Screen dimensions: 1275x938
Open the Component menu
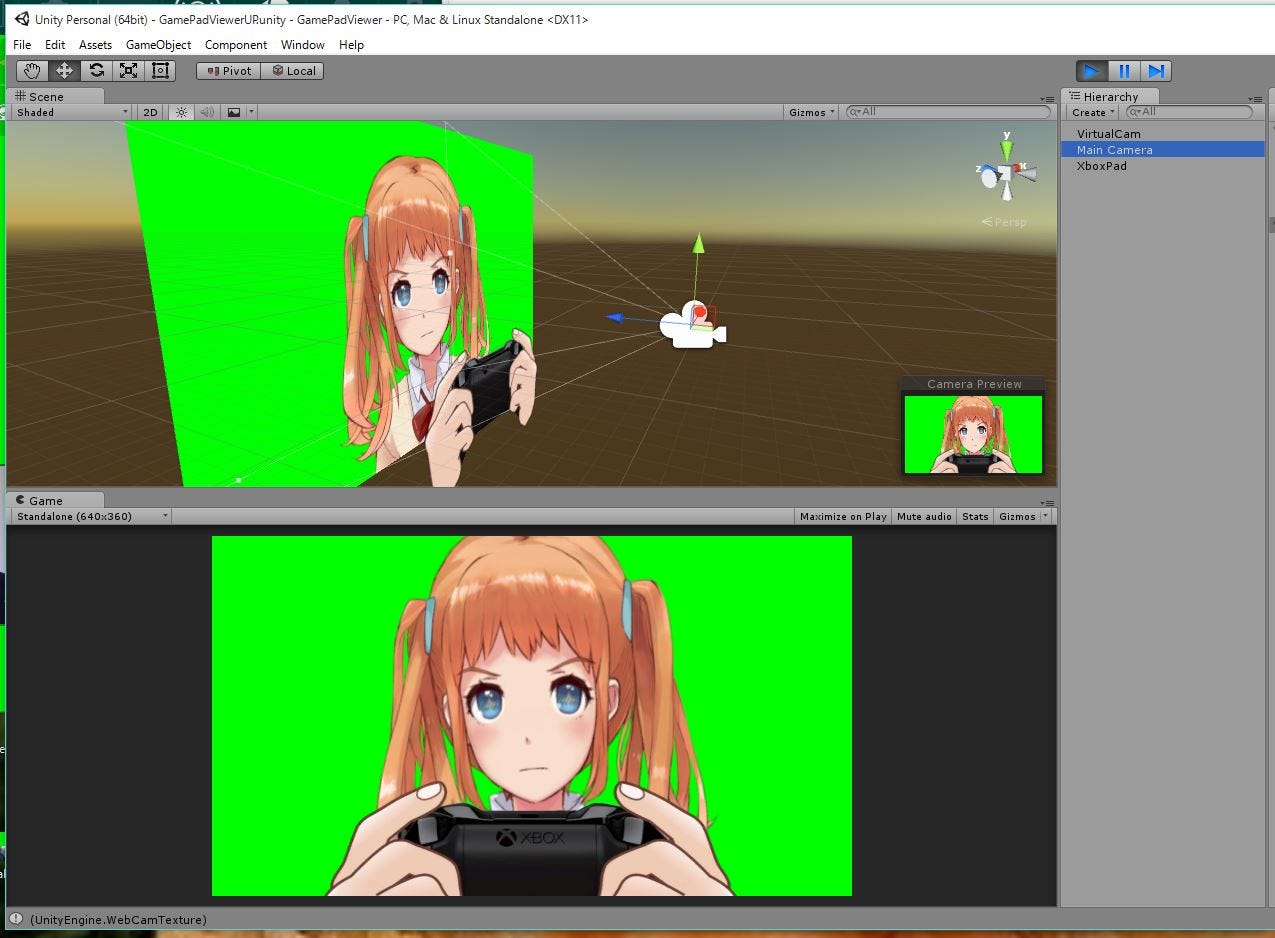[x=236, y=45]
